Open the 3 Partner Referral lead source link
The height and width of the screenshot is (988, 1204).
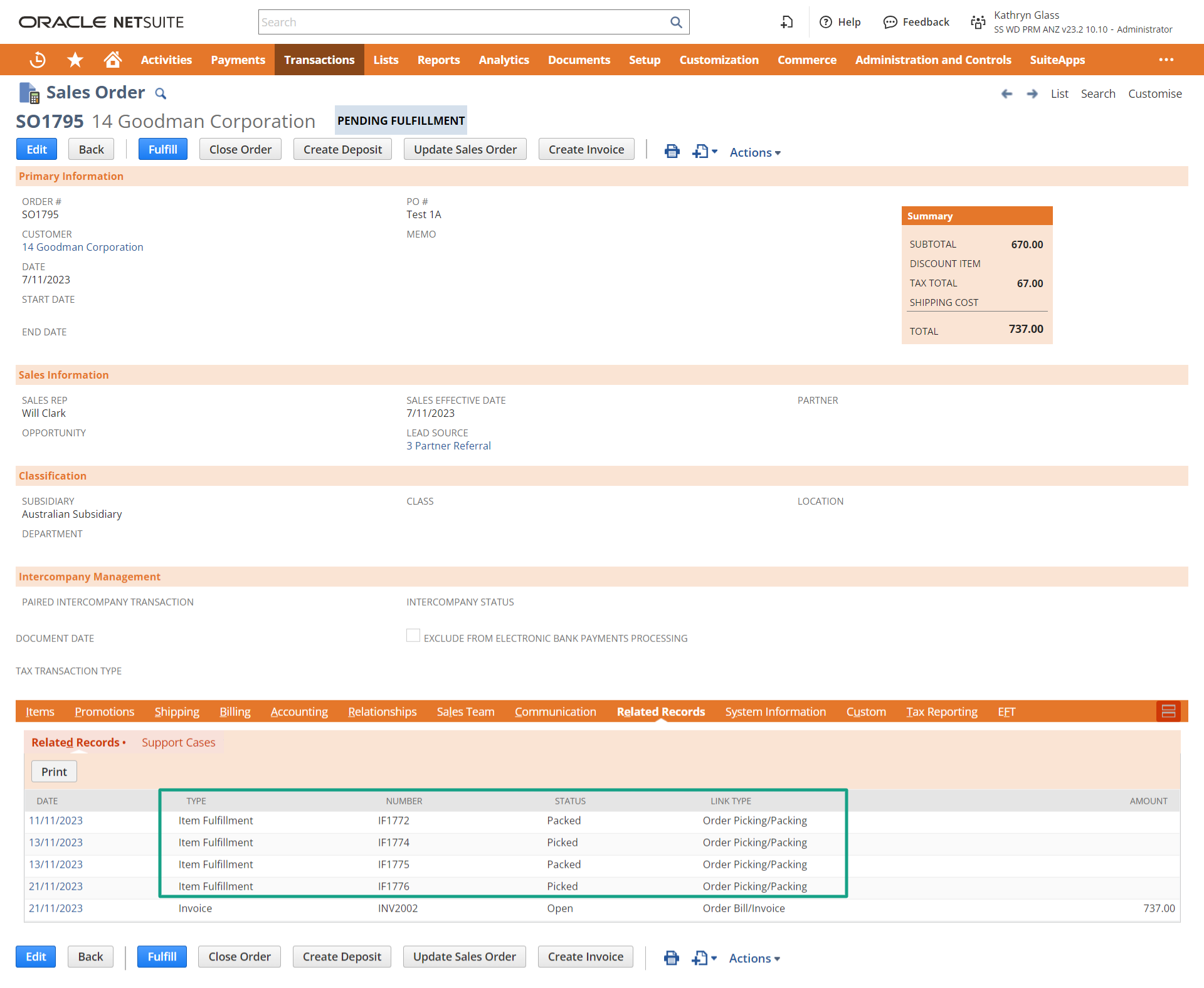coord(448,446)
